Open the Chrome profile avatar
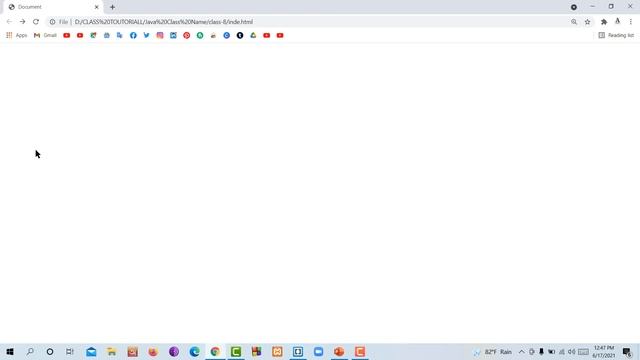The height and width of the screenshot is (360, 640). click(x=618, y=22)
